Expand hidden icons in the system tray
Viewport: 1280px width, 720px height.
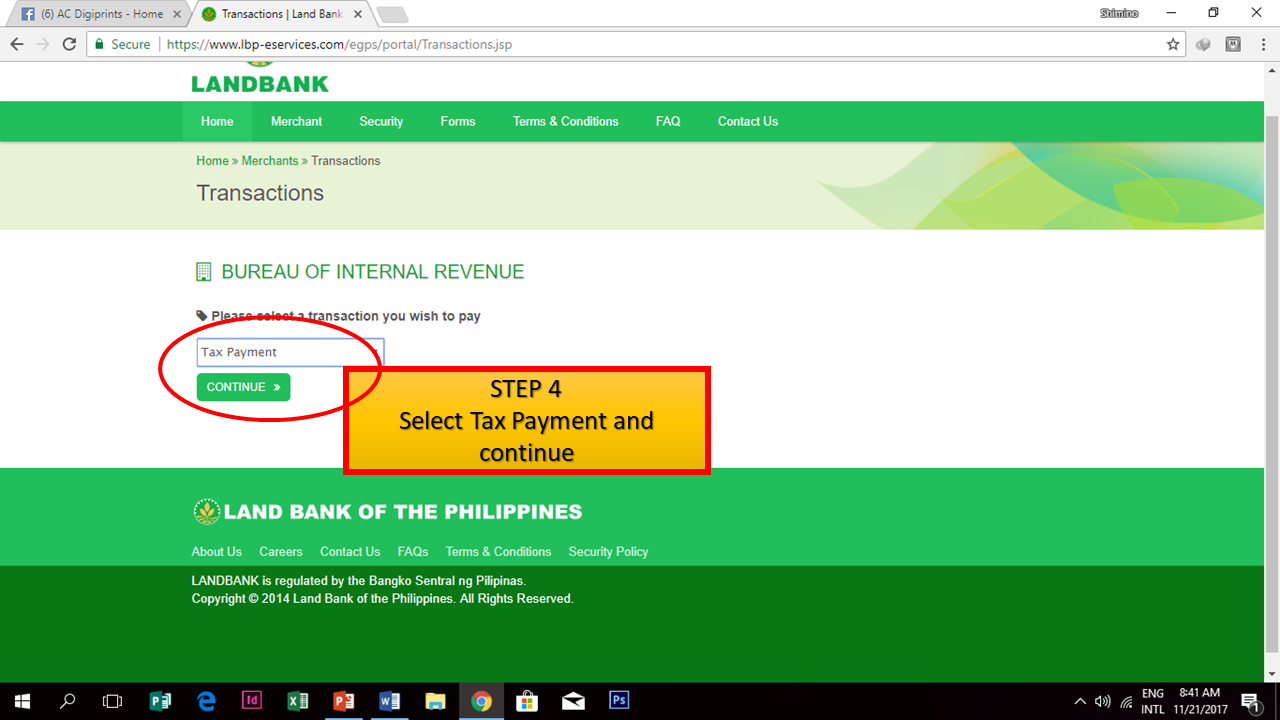click(1080, 700)
